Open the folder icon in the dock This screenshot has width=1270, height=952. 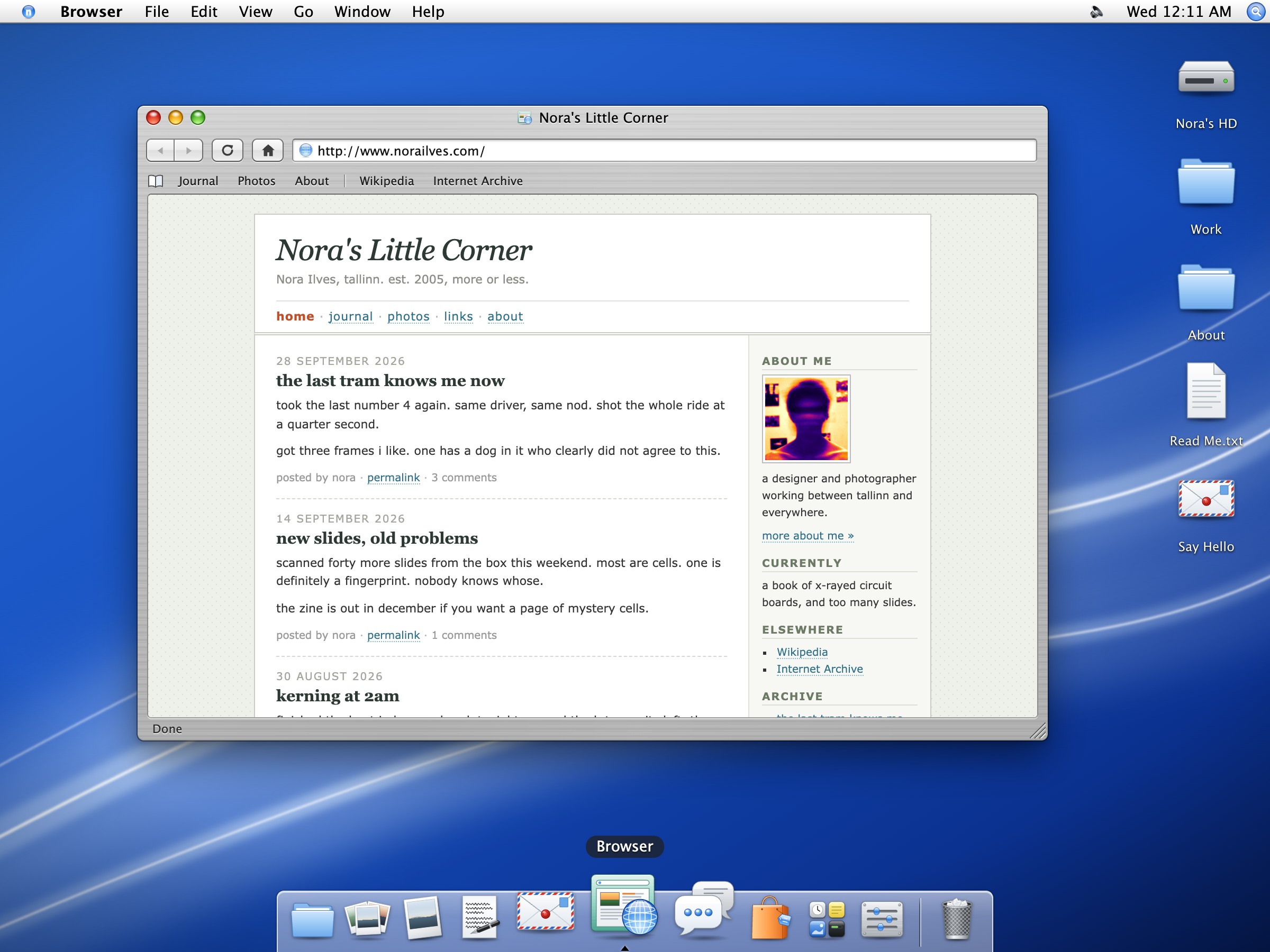click(312, 919)
